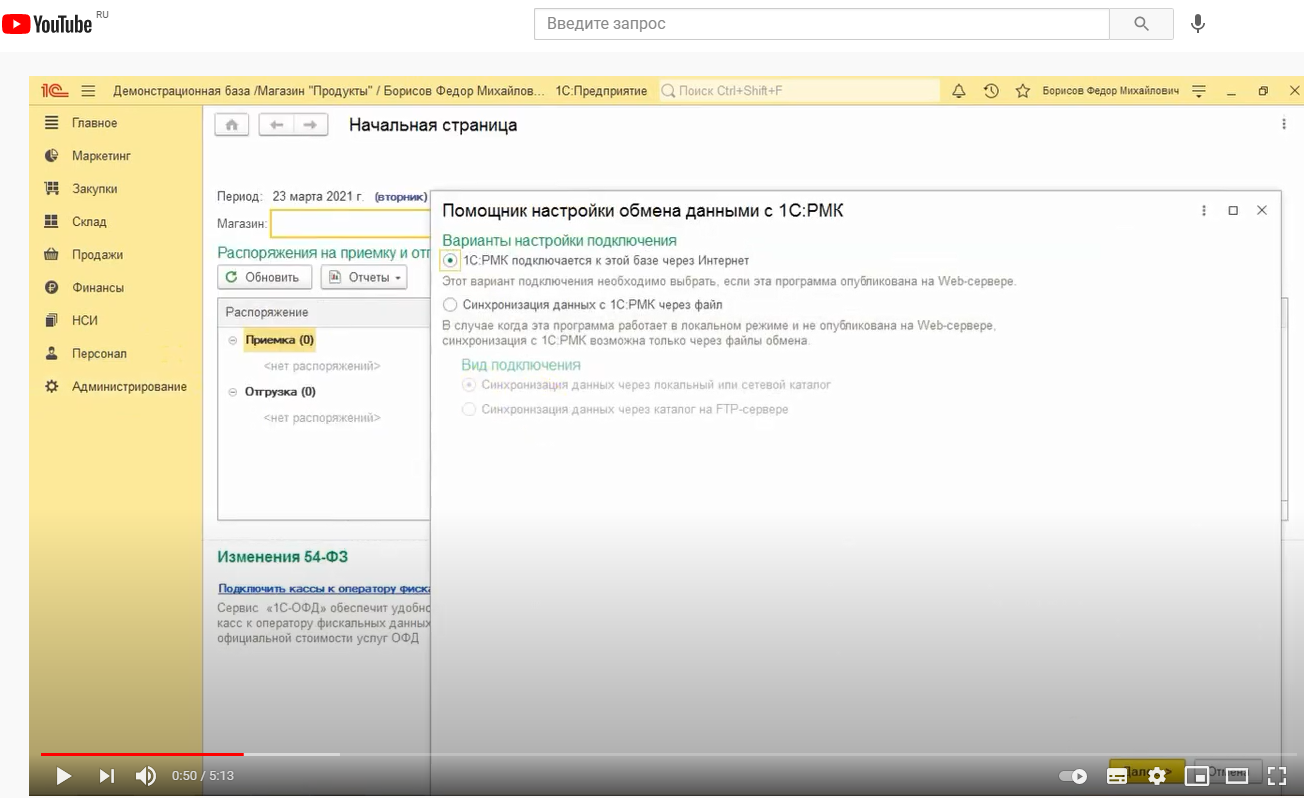The image size is (1304, 798).
Task: Seek on the red video progress bar
Action: click(142, 754)
